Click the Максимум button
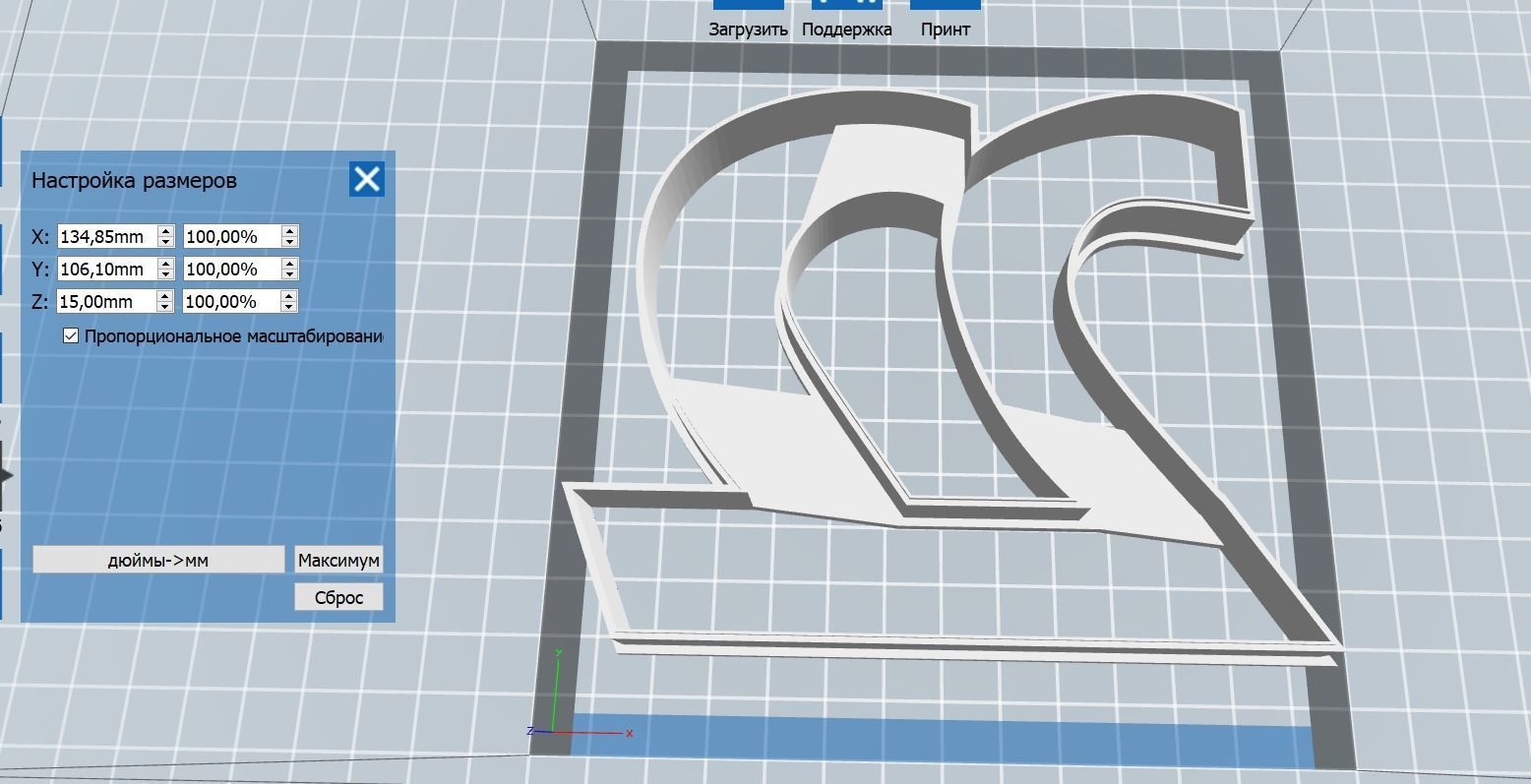This screenshot has height=784, width=1531. pos(338,561)
